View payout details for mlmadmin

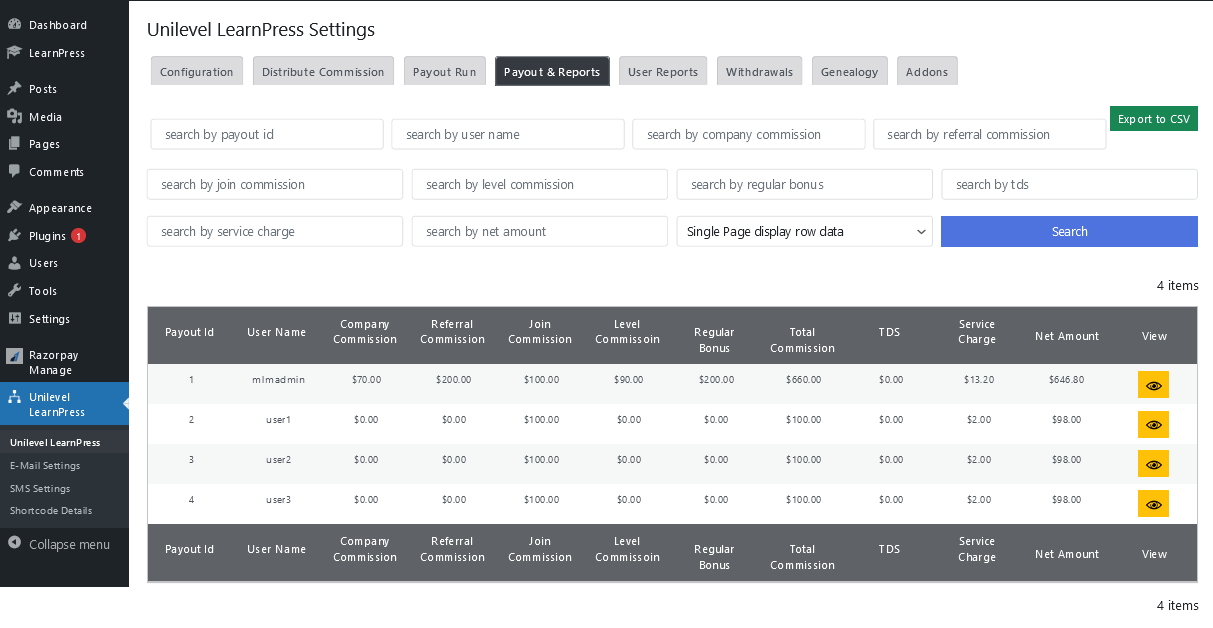[x=1153, y=384]
